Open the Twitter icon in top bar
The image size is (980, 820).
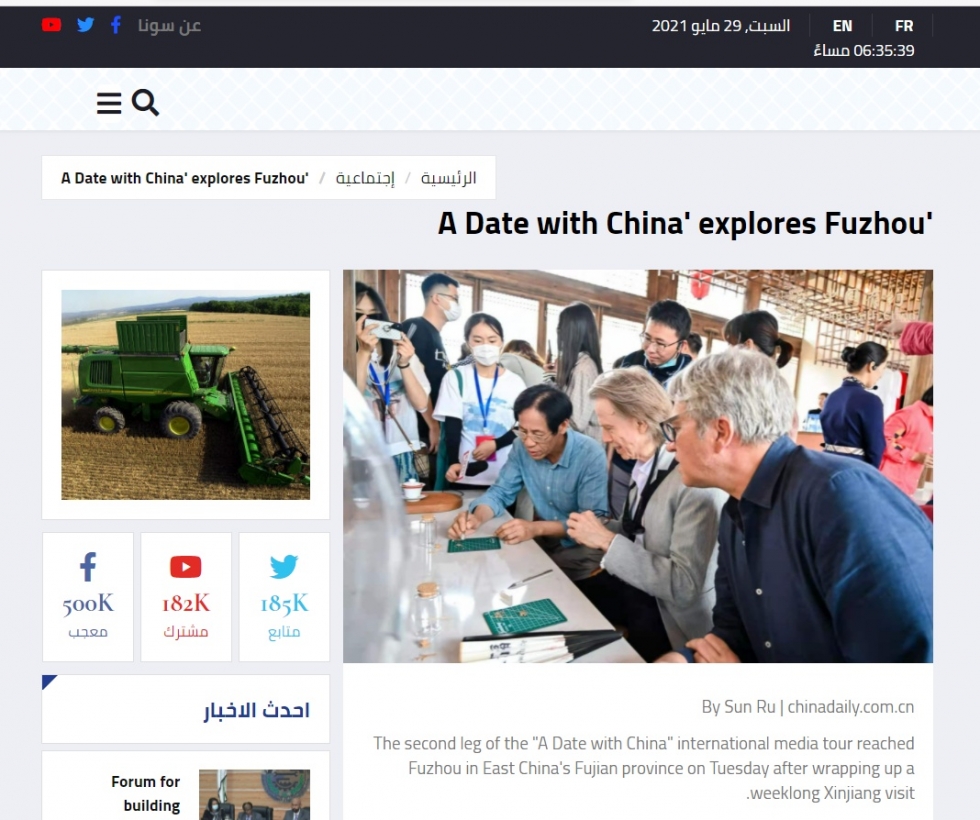click(x=86, y=25)
